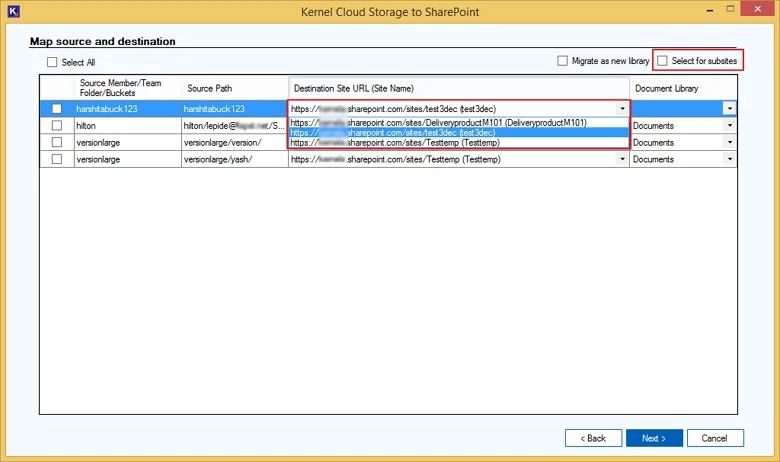Check the versionlarge/yash/ row checkbox
Image resolution: width=780 pixels, height=462 pixels.
tap(57, 159)
